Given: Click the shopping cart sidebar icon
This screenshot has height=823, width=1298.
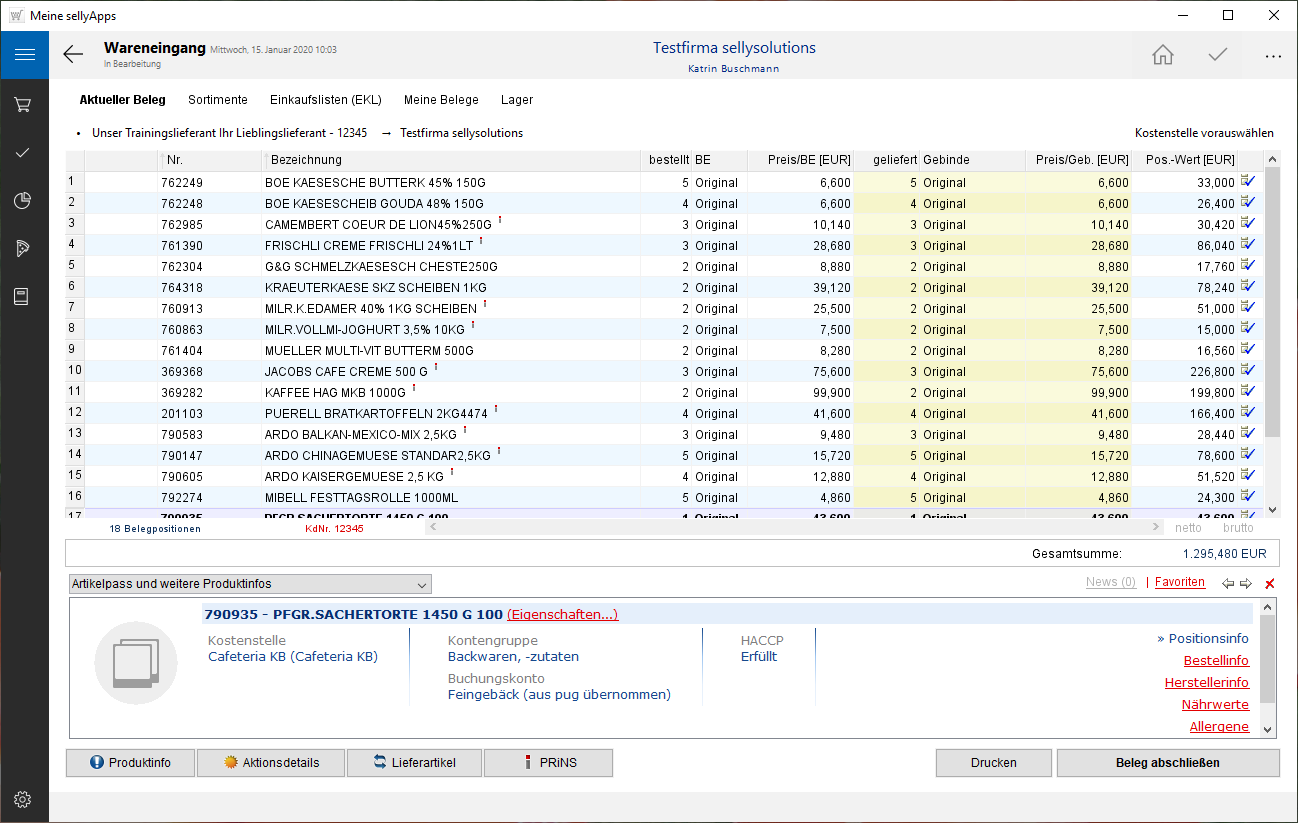Looking at the screenshot, I should tap(24, 105).
